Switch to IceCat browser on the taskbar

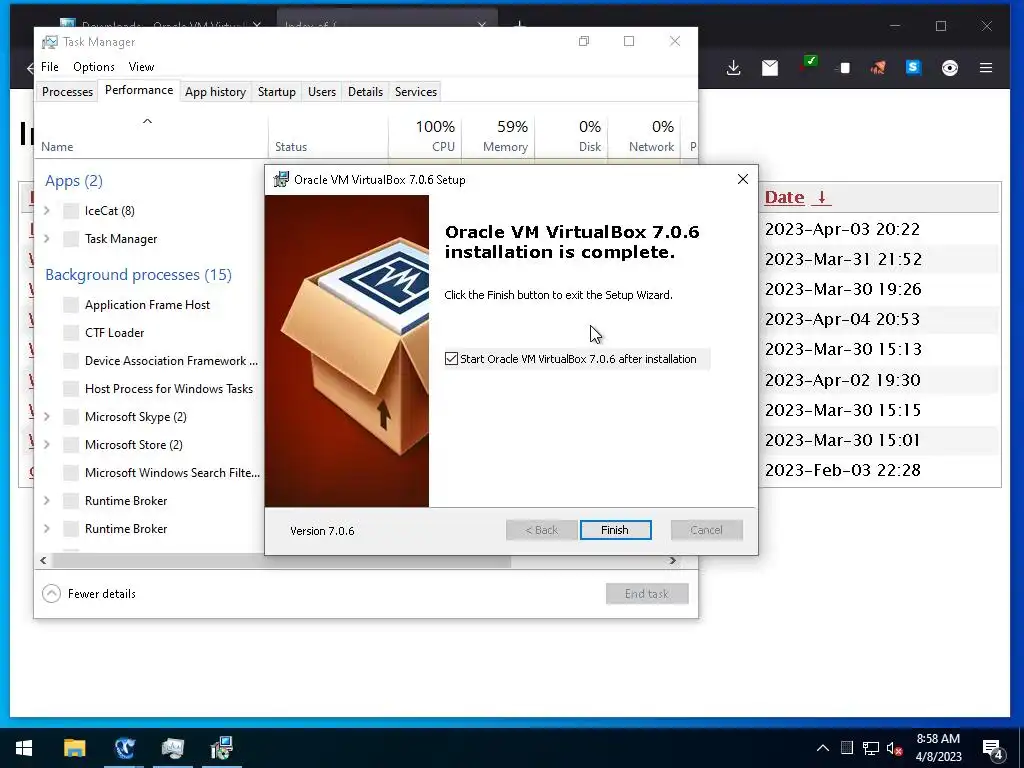coord(124,748)
